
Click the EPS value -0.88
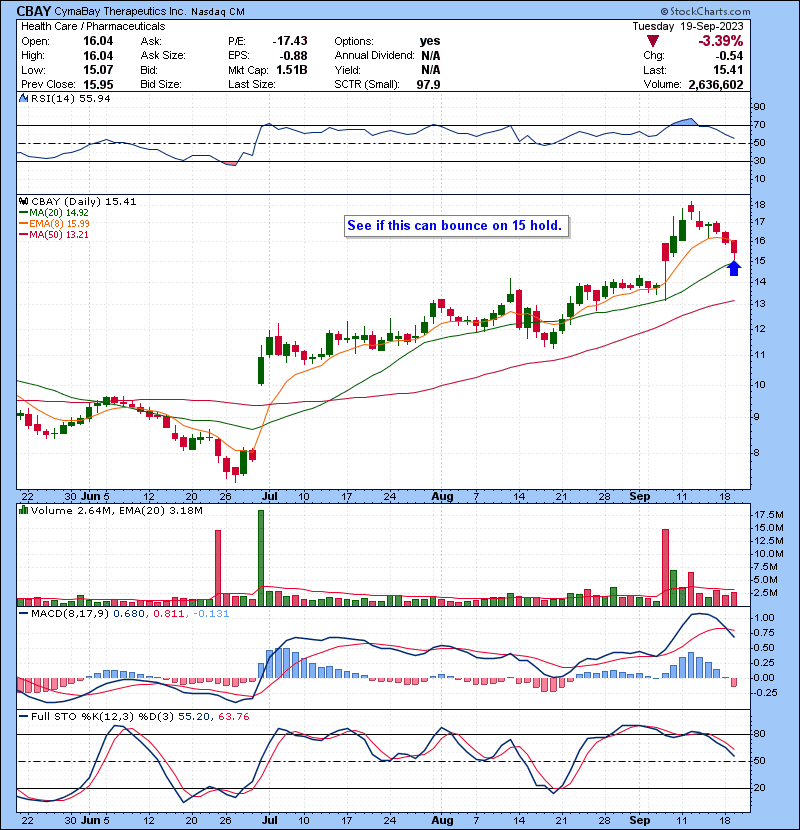point(295,56)
